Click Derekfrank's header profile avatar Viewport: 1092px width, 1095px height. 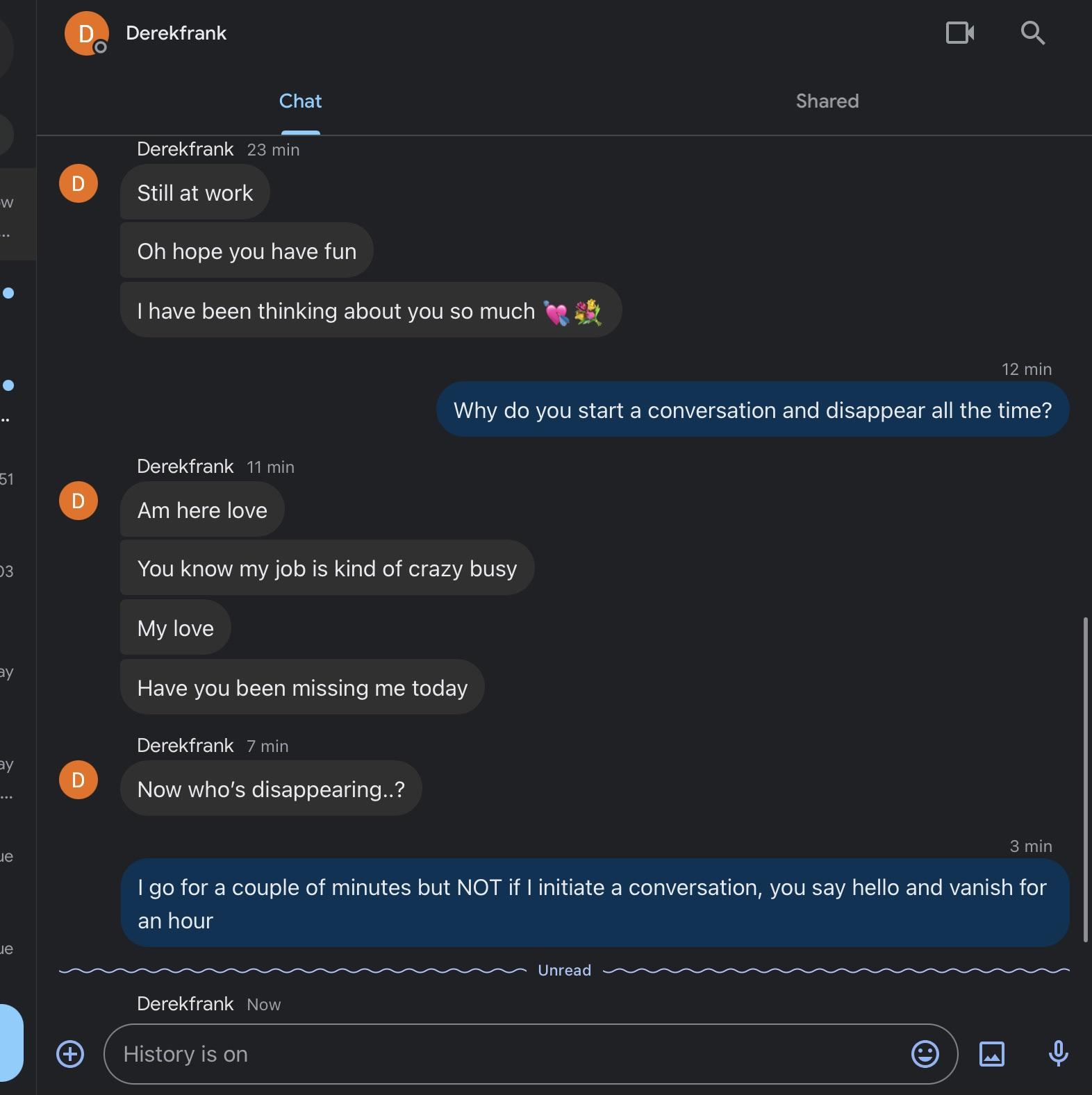pos(86,33)
